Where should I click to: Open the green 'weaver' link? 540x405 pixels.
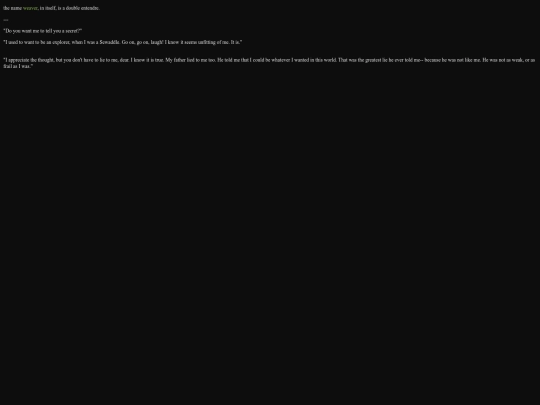pyautogui.click(x=30, y=8)
